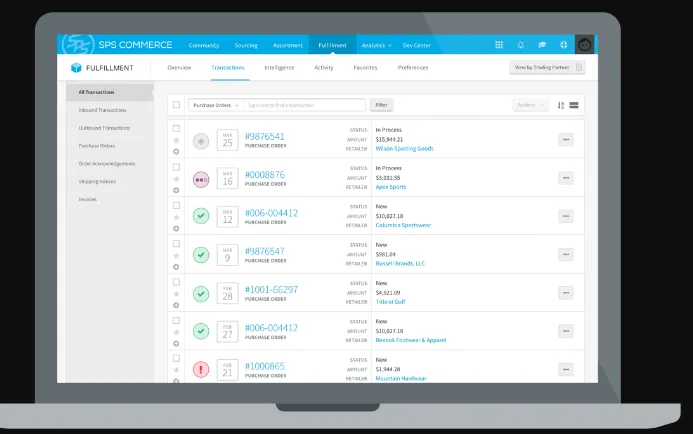Open the more options menu for #0008876

coord(566,178)
